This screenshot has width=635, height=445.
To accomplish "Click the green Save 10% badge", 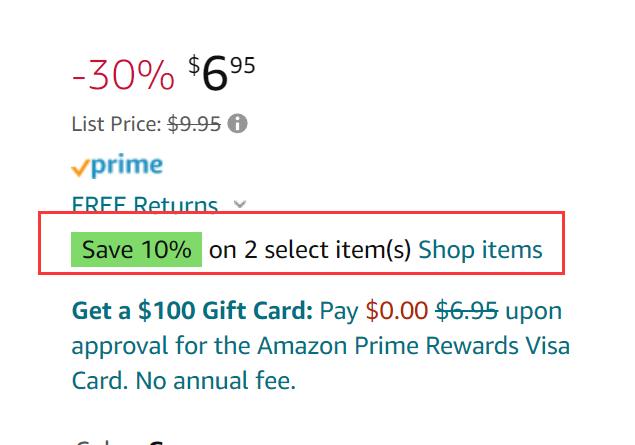I will [136, 249].
